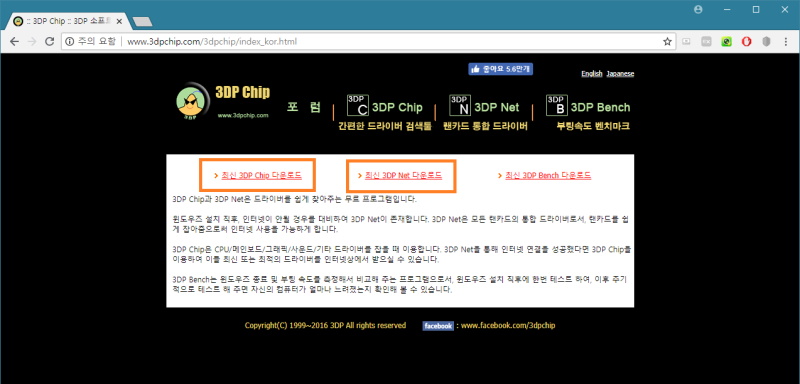Open the www.facebook.com/3dpchip footer link
Image resolution: width=800 pixels, height=384 pixels.
point(508,325)
